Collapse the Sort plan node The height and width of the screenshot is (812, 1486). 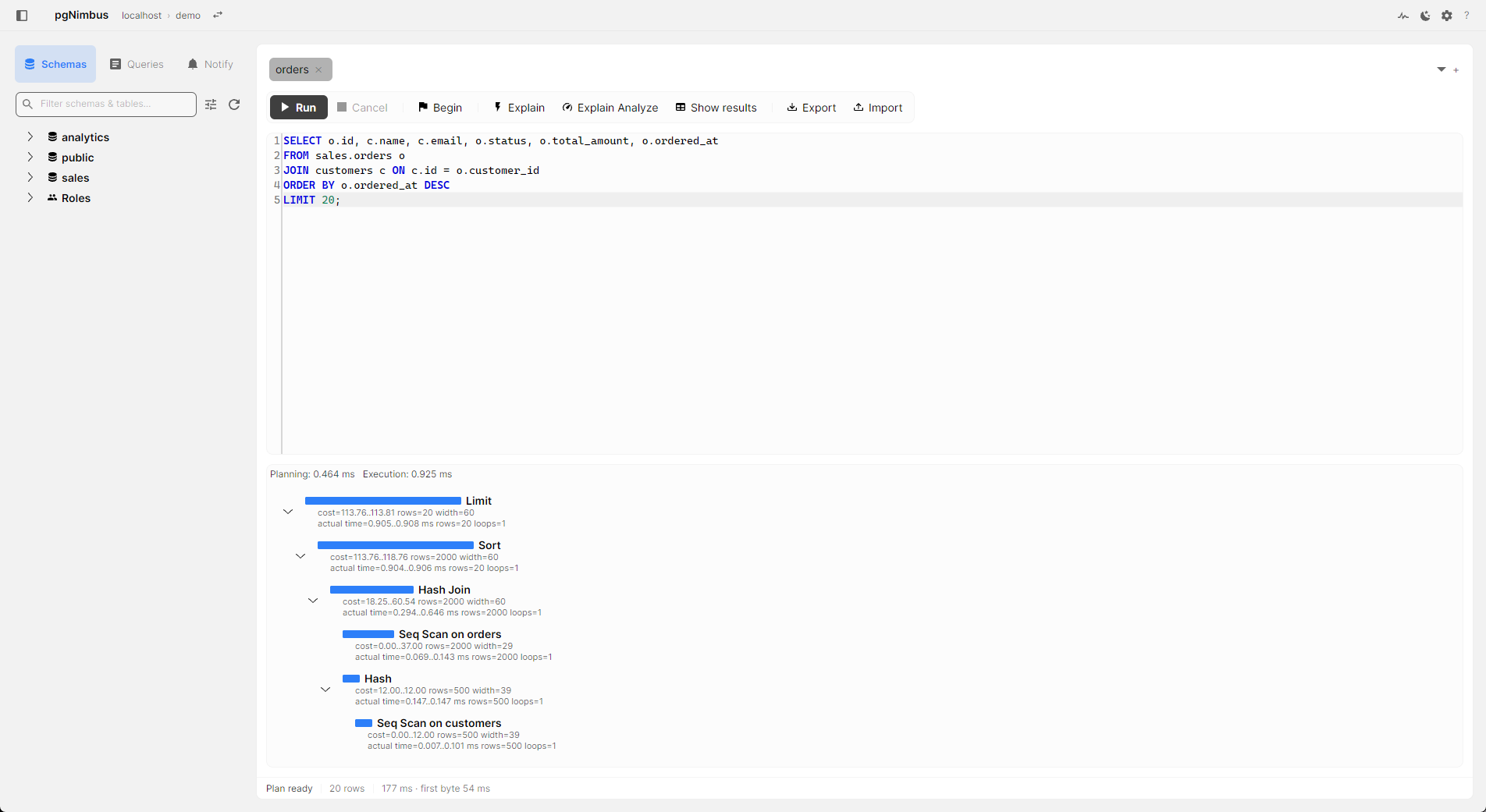[300, 556]
